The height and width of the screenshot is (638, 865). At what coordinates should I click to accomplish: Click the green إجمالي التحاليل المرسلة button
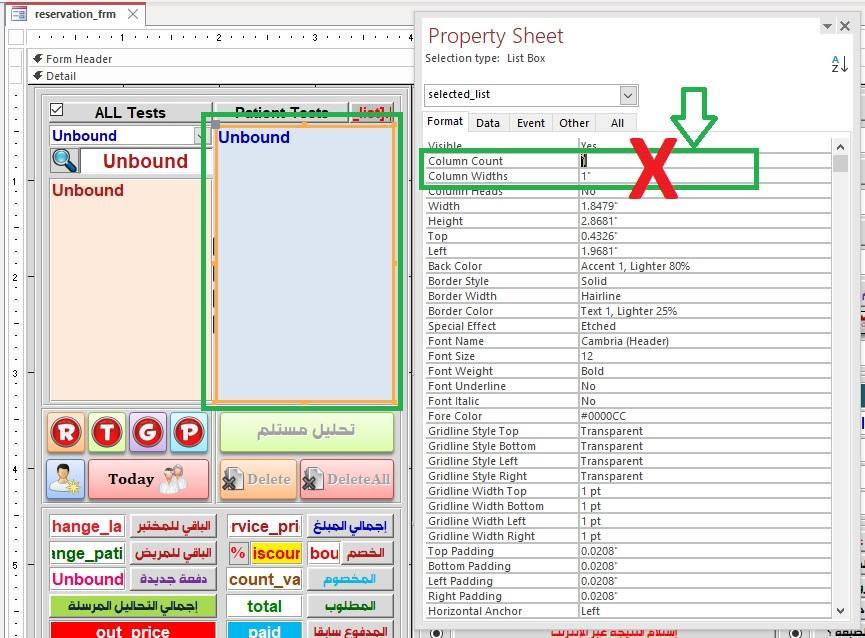point(133,606)
